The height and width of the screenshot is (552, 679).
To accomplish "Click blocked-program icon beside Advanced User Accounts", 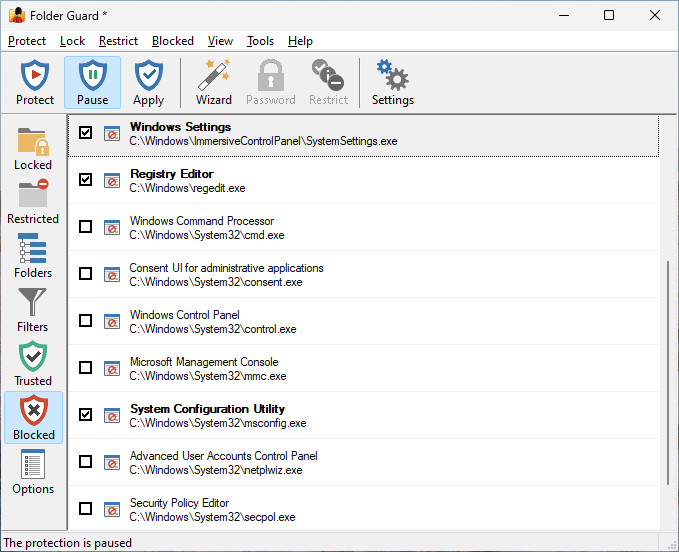I will 112,462.
